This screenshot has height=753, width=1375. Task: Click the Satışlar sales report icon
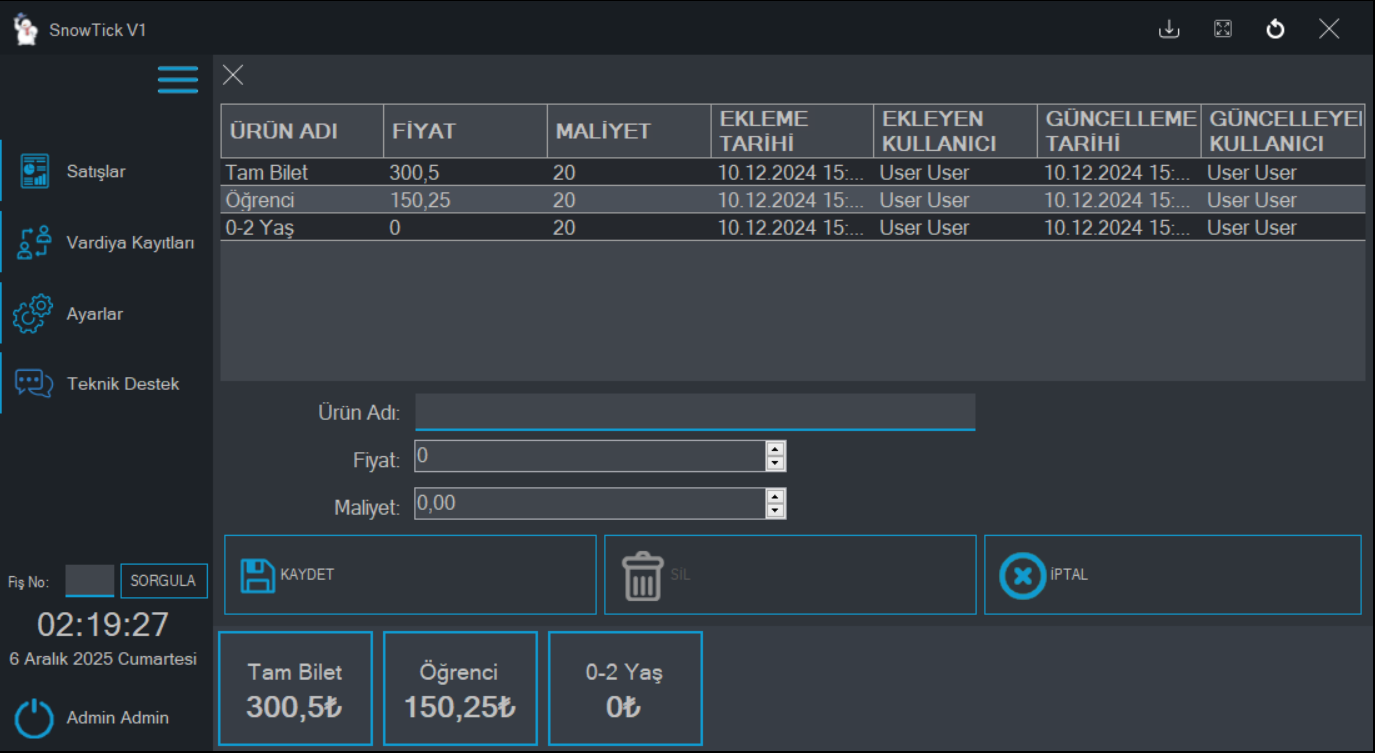click(34, 171)
